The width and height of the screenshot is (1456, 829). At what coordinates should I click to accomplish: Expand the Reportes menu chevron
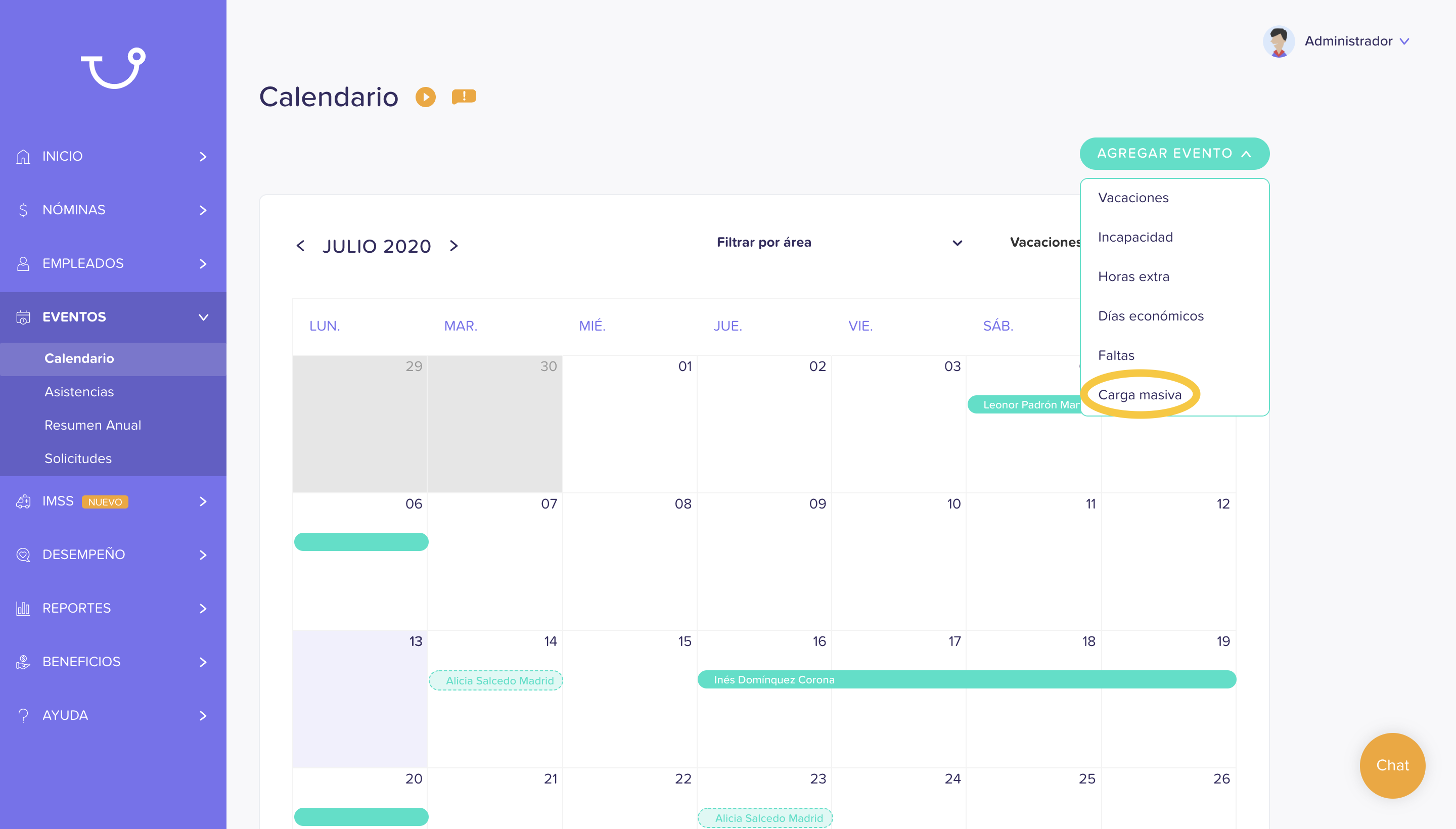pos(203,608)
